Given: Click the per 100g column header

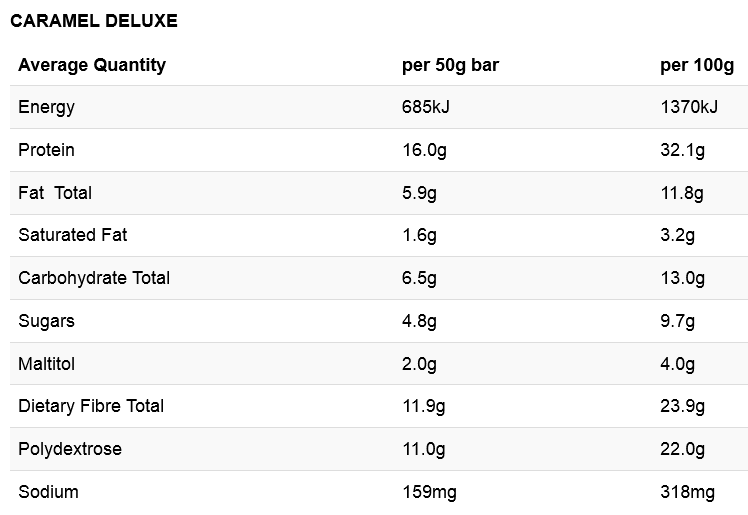Looking at the screenshot, I should click(697, 65).
